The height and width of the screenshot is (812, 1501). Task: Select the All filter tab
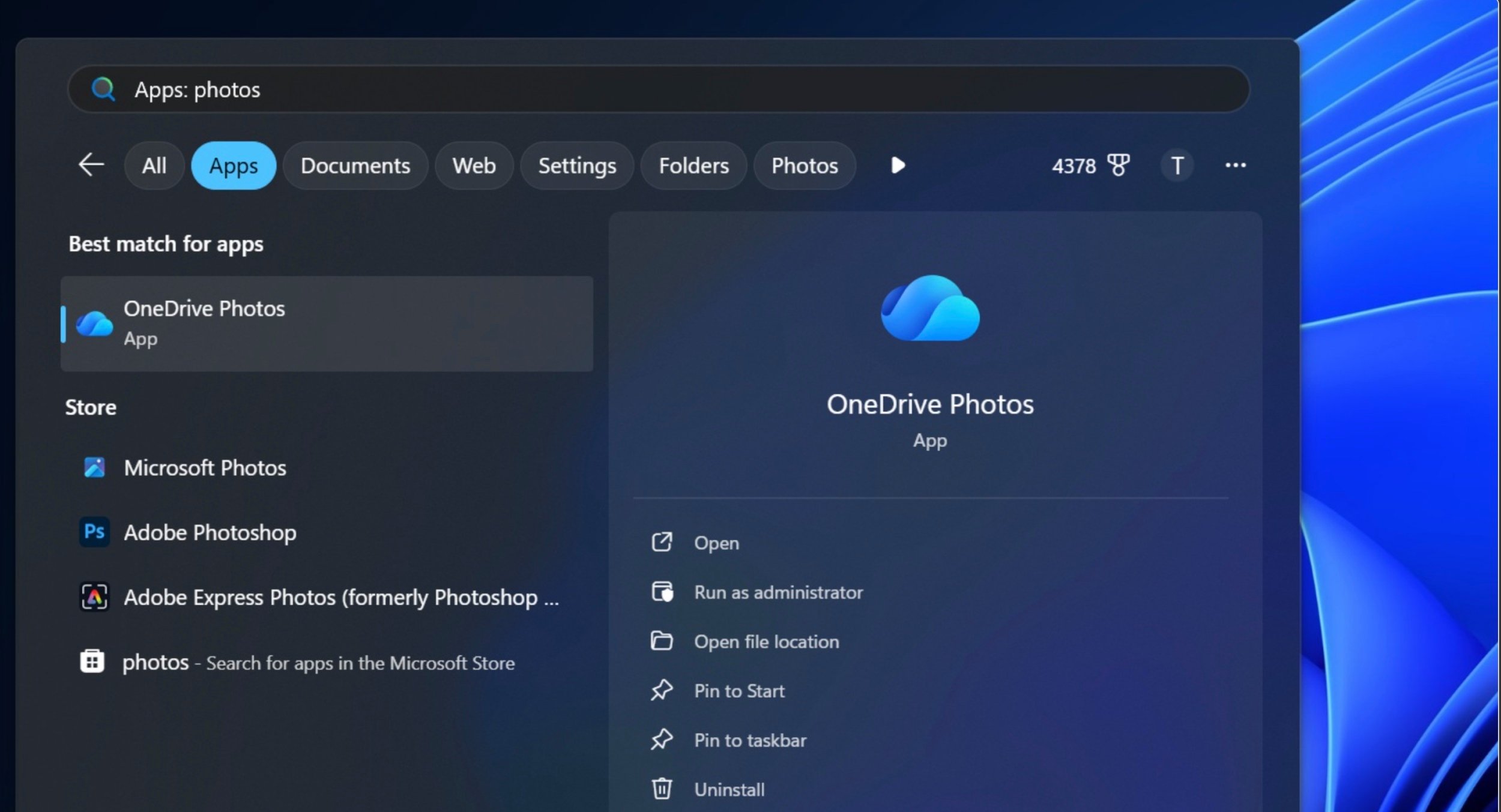point(154,165)
